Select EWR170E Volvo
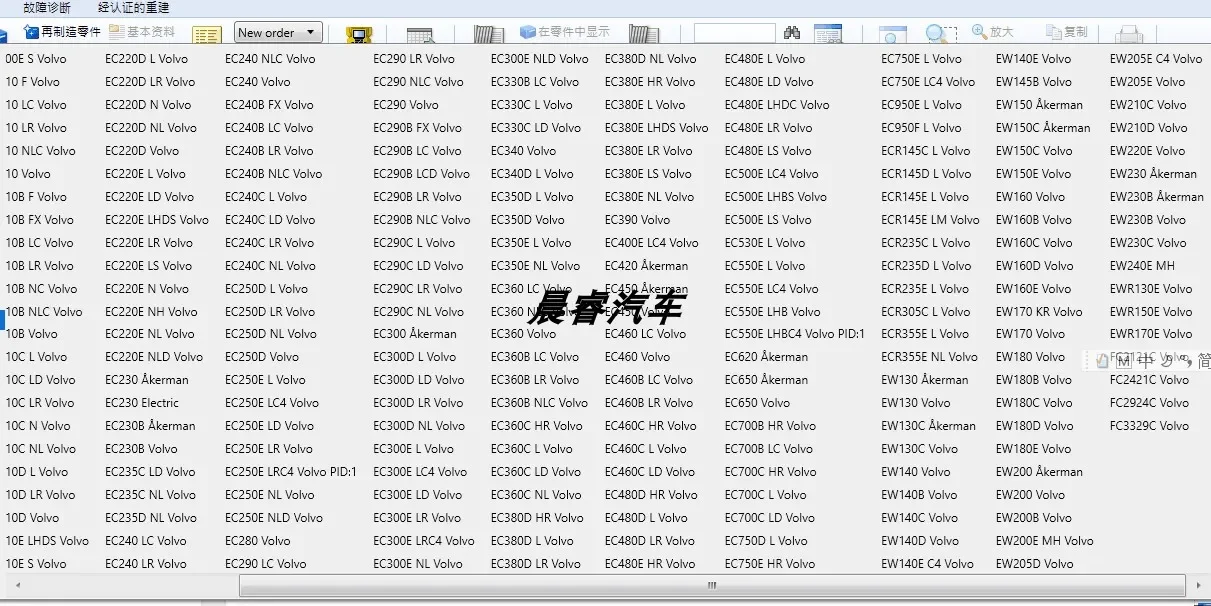The width and height of the screenshot is (1211, 606). (x=1151, y=334)
